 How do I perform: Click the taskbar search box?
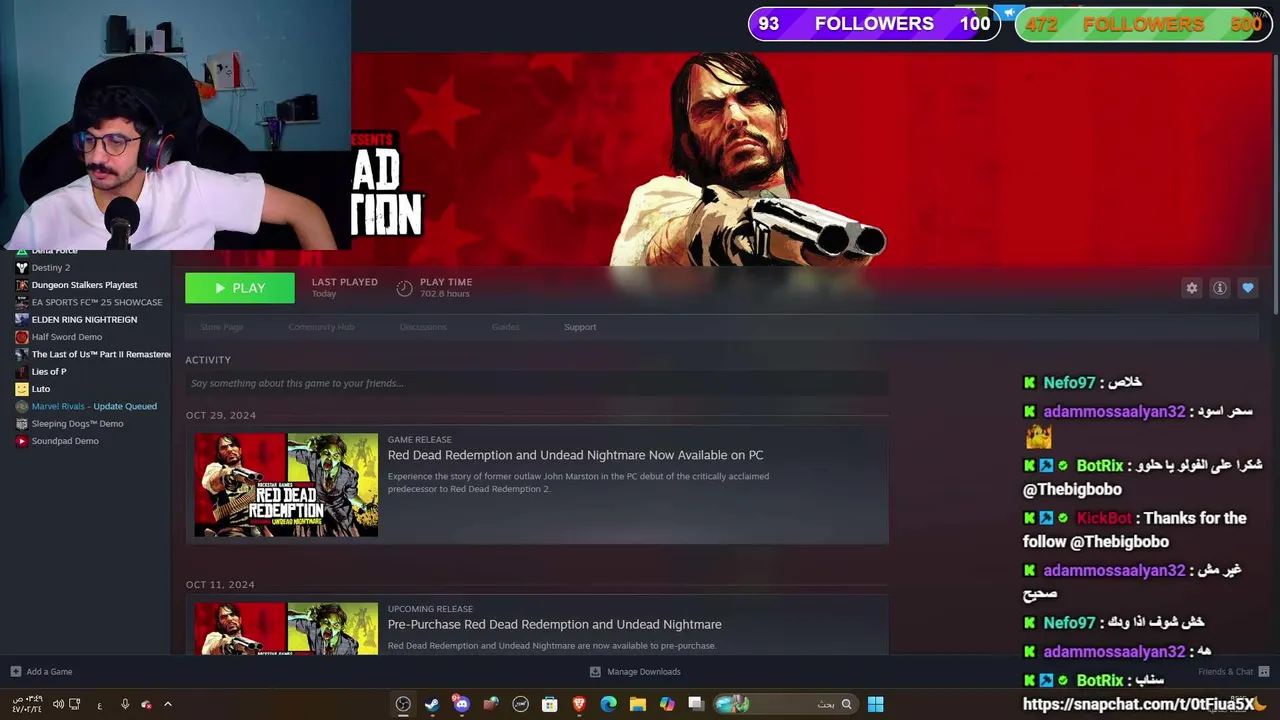coord(784,704)
